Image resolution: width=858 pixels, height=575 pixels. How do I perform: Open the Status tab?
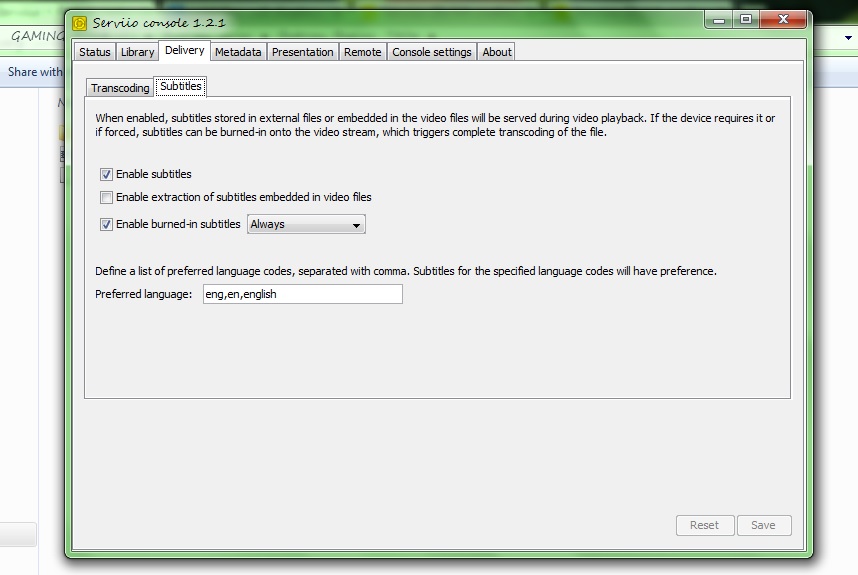(95, 52)
